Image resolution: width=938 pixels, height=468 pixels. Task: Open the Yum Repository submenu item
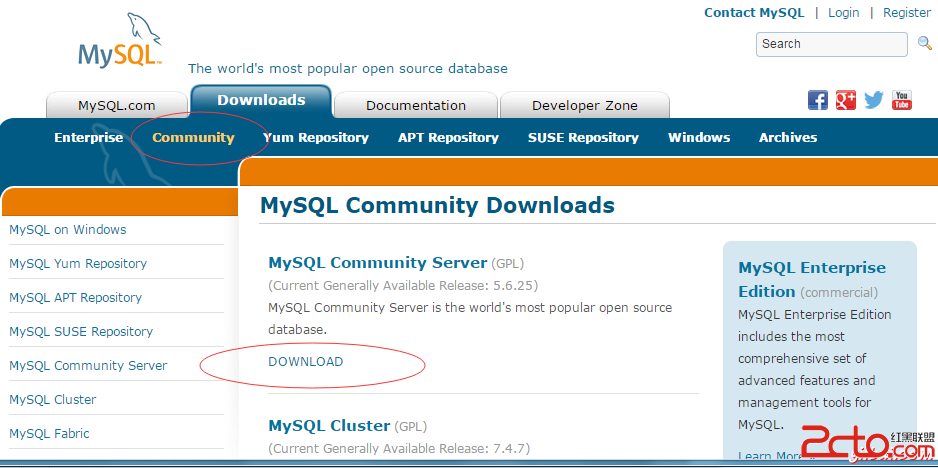click(316, 138)
